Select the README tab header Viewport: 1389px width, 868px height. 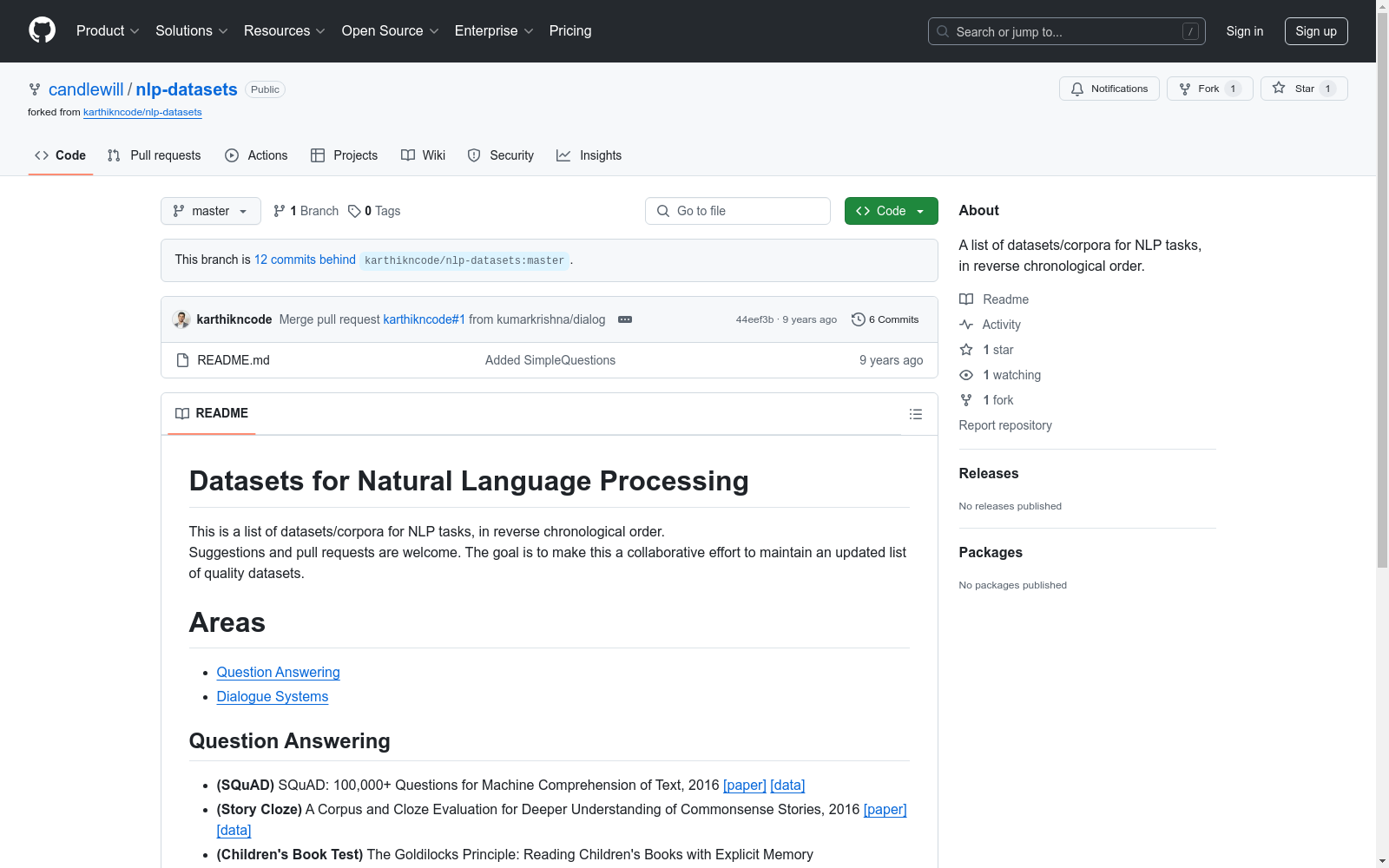[x=212, y=413]
